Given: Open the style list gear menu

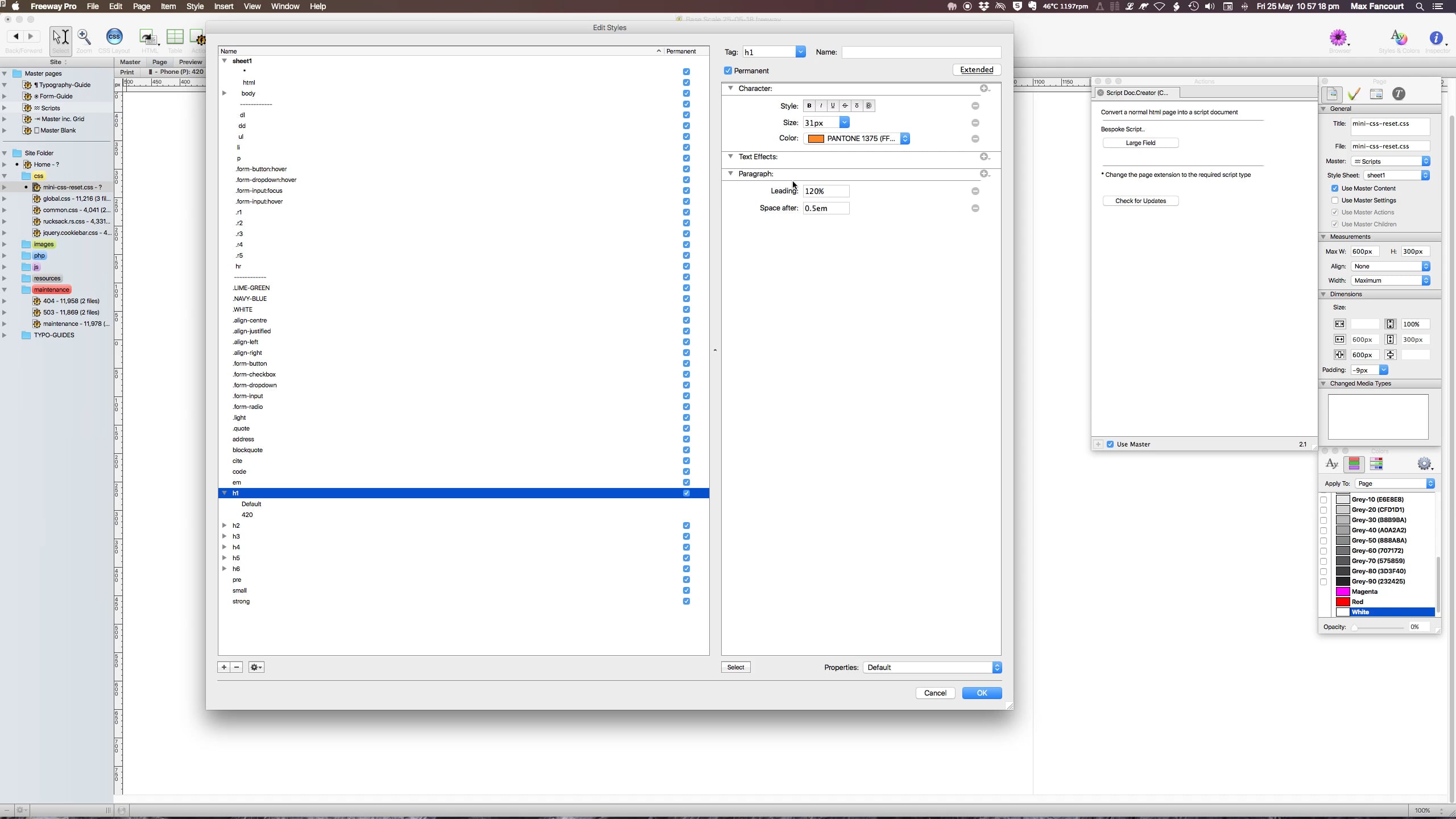Looking at the screenshot, I should pyautogui.click(x=256, y=667).
